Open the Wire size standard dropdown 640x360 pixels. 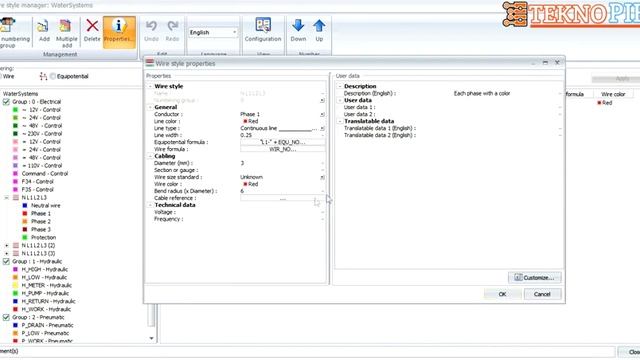(x=322, y=177)
